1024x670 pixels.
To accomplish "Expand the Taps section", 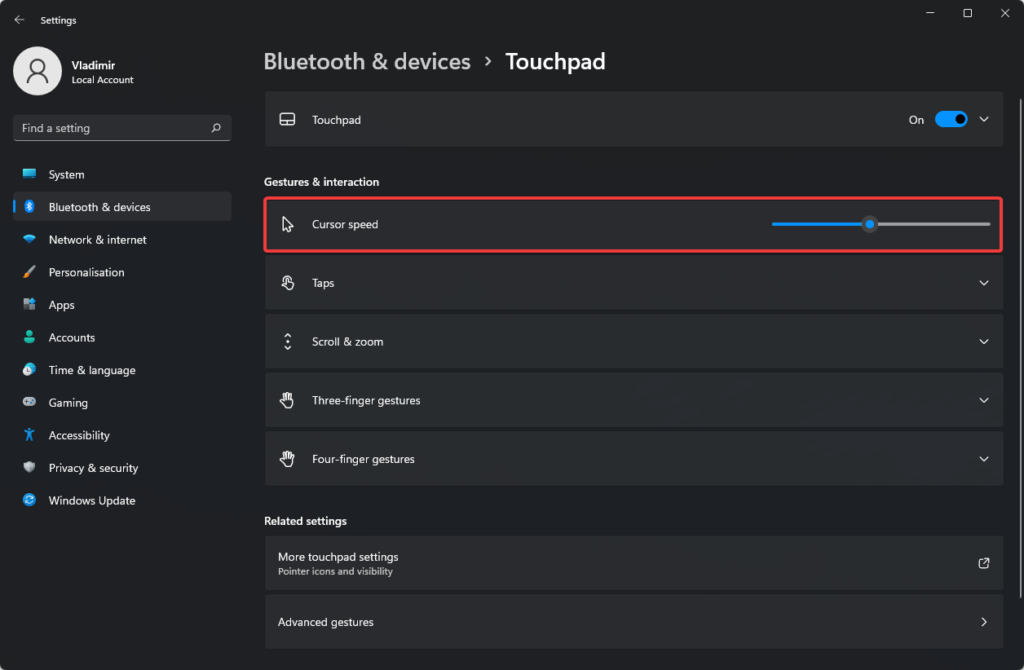I will coord(983,282).
